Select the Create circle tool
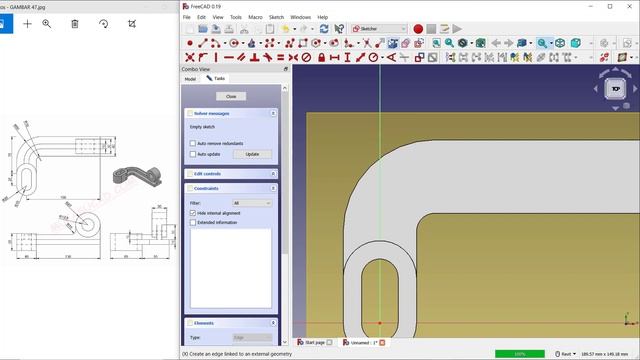640x360 pixels. pos(234,43)
